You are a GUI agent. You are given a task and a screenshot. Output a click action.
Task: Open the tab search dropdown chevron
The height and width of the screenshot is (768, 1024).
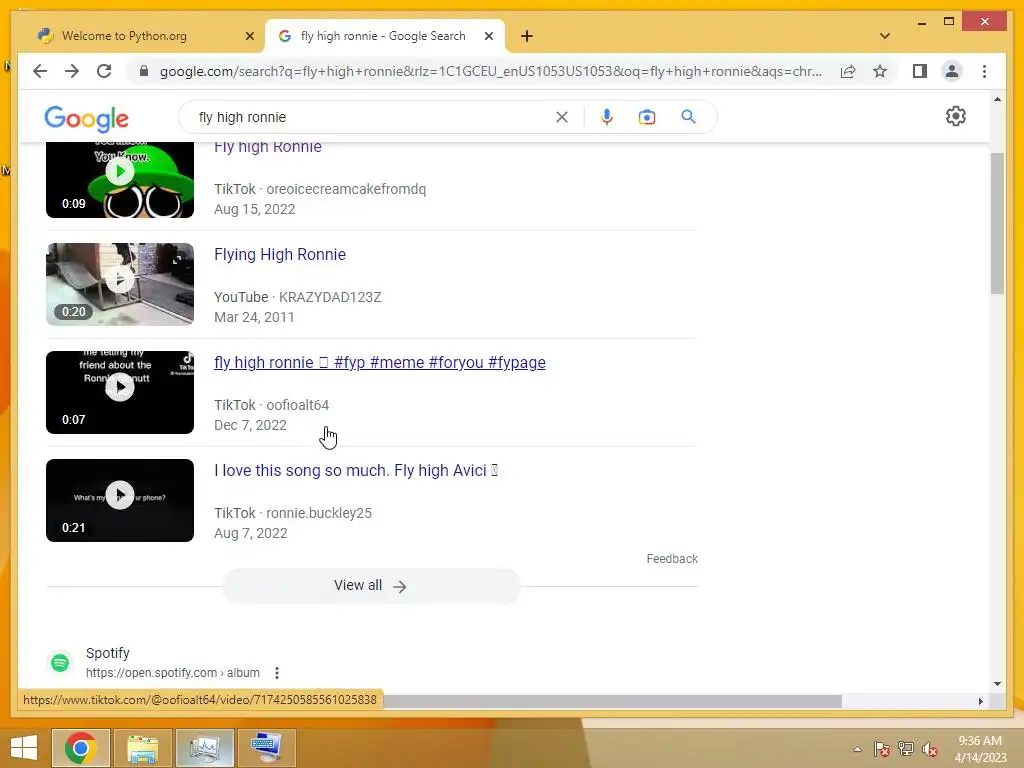point(884,36)
